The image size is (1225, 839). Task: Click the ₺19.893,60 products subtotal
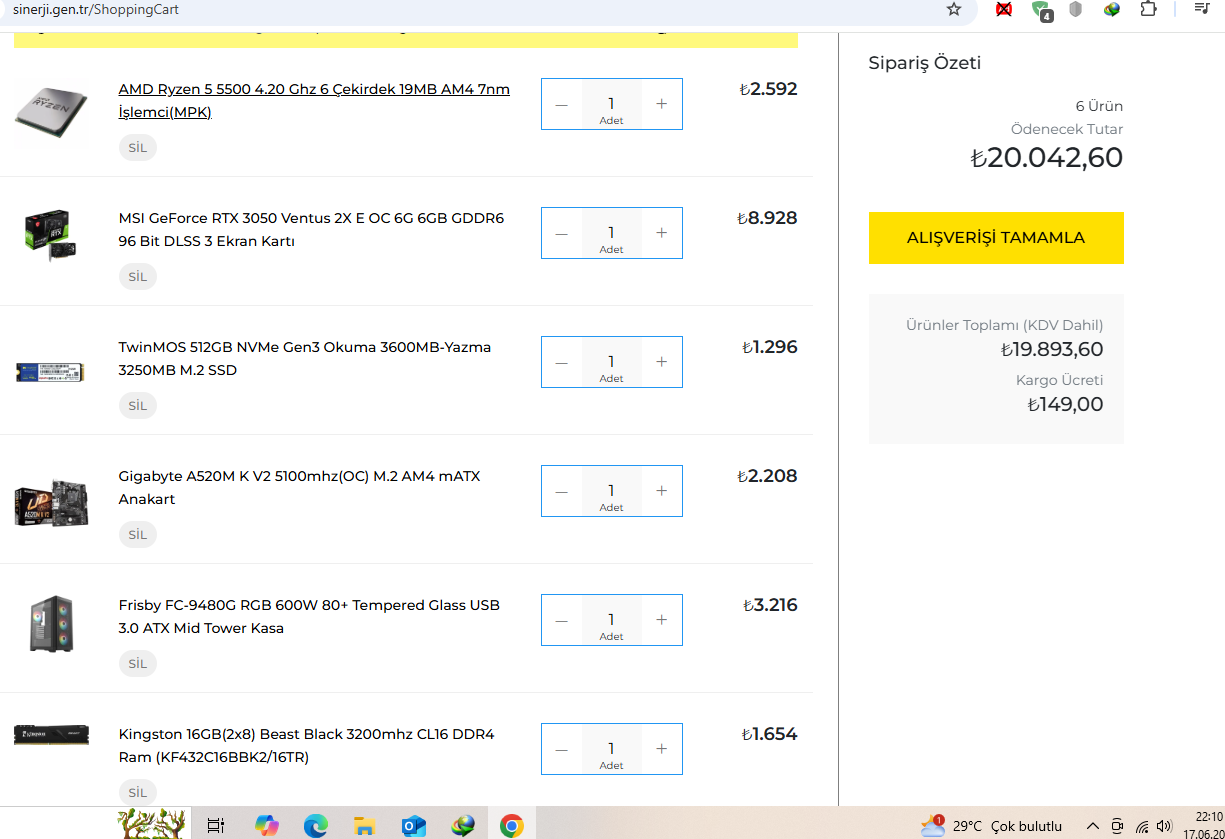point(1052,350)
